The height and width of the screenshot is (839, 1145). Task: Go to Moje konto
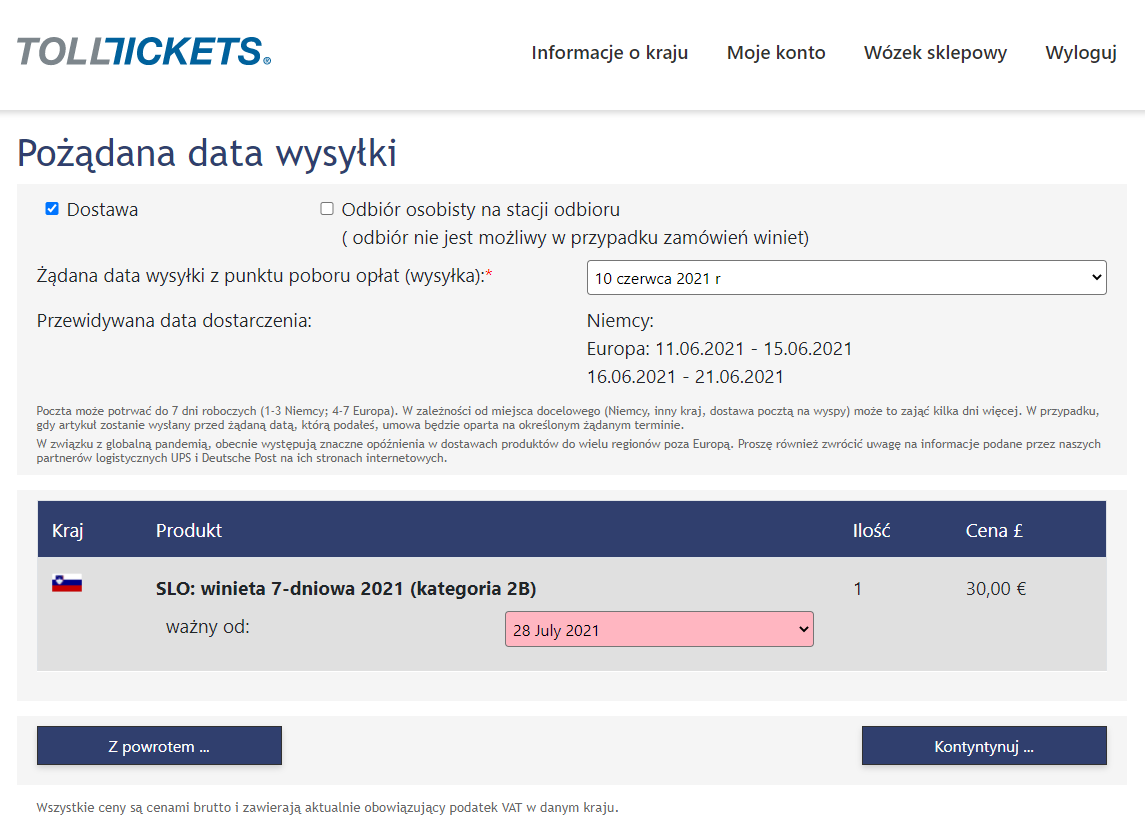pyautogui.click(x=776, y=53)
